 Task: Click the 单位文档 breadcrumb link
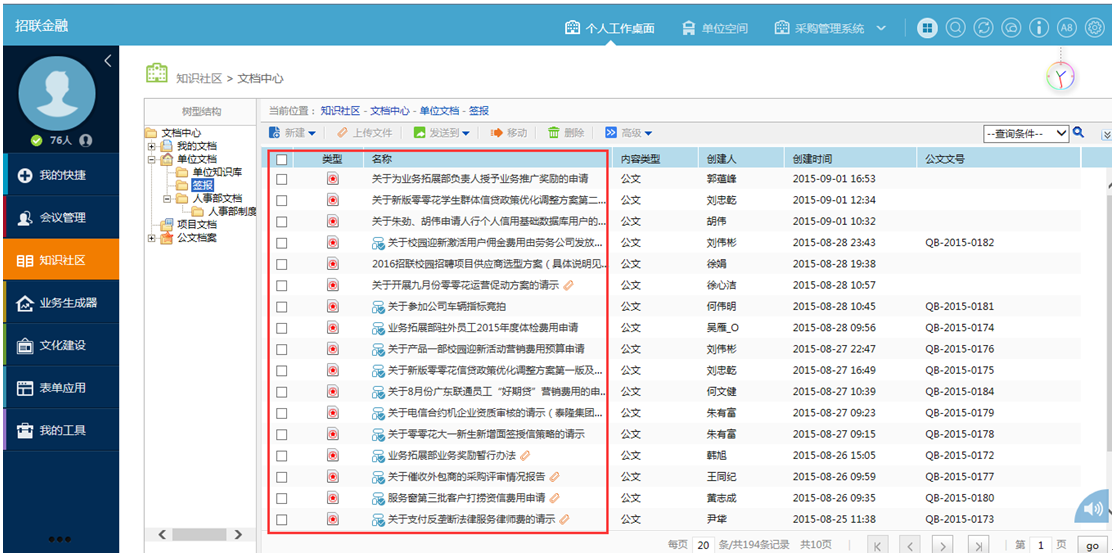point(439,111)
